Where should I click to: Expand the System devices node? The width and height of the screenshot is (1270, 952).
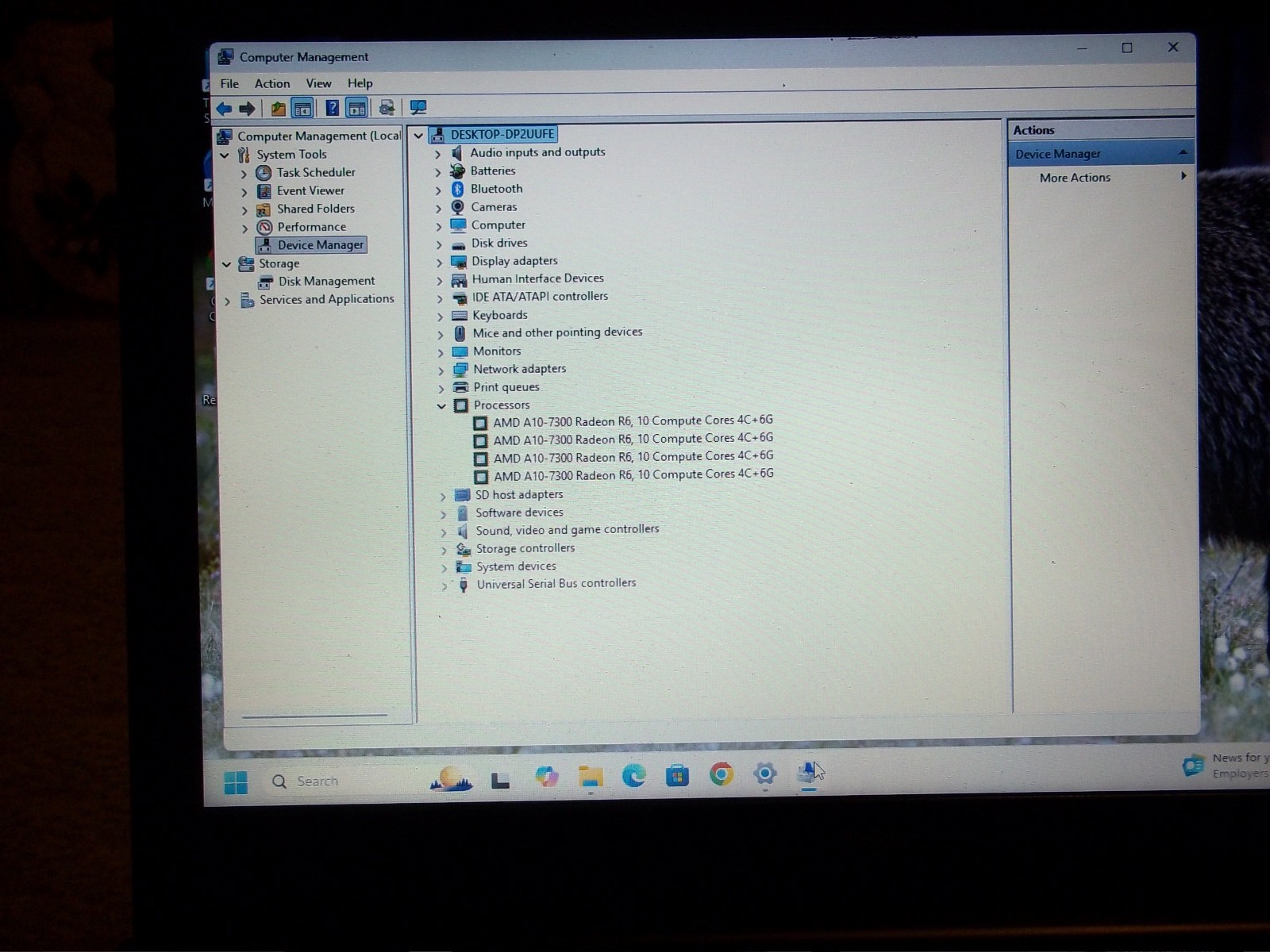tap(444, 568)
